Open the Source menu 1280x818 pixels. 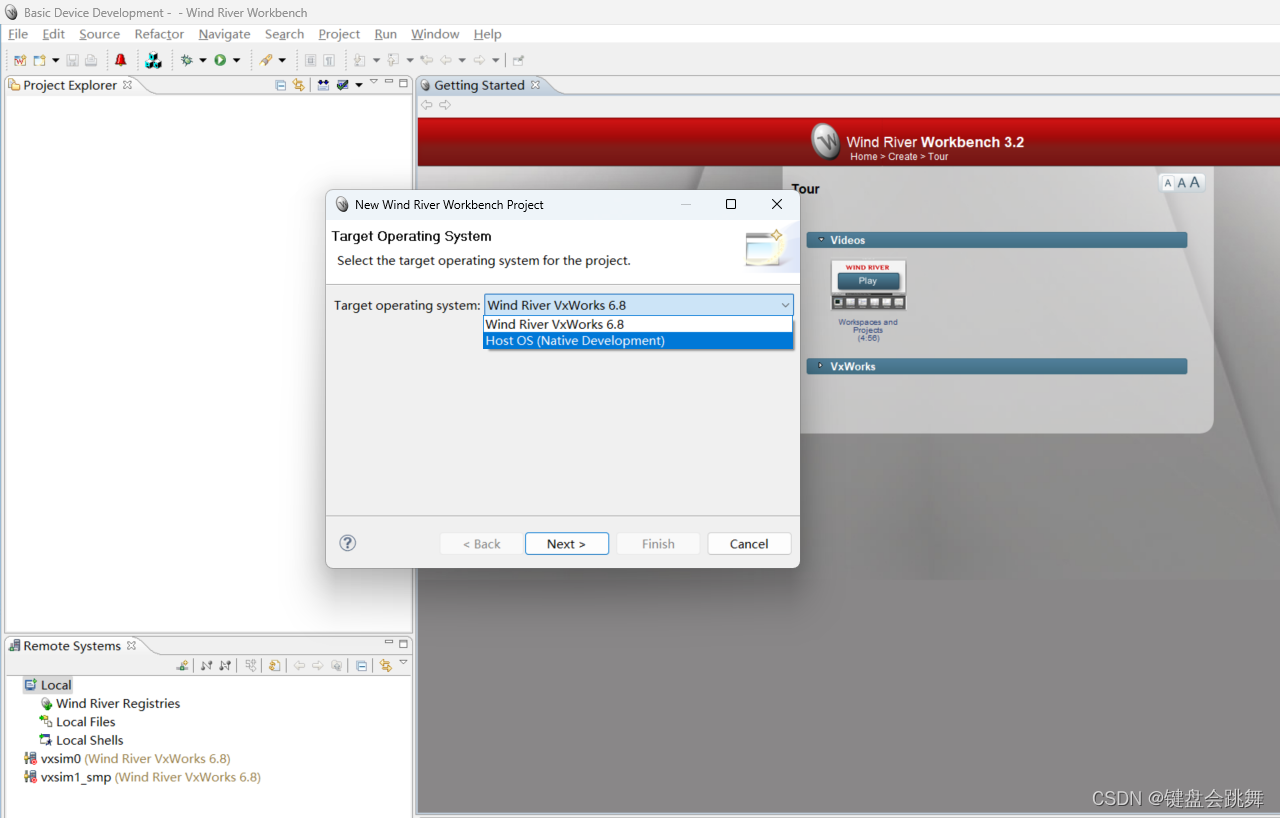click(99, 34)
